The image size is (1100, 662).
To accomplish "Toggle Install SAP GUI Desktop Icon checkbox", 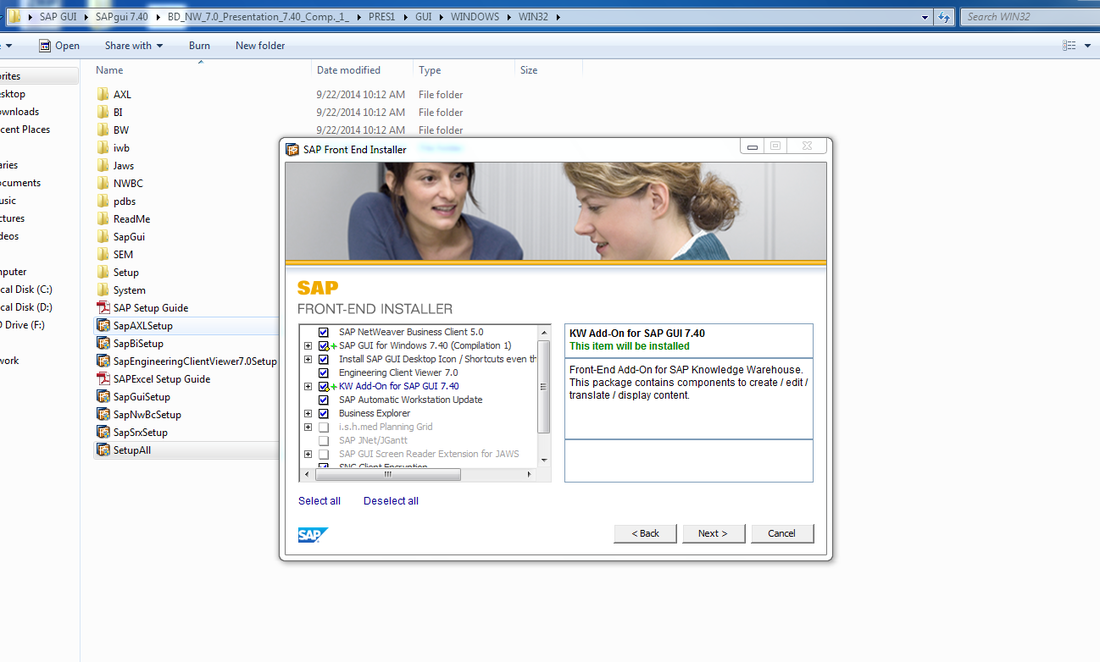I will click(x=323, y=359).
